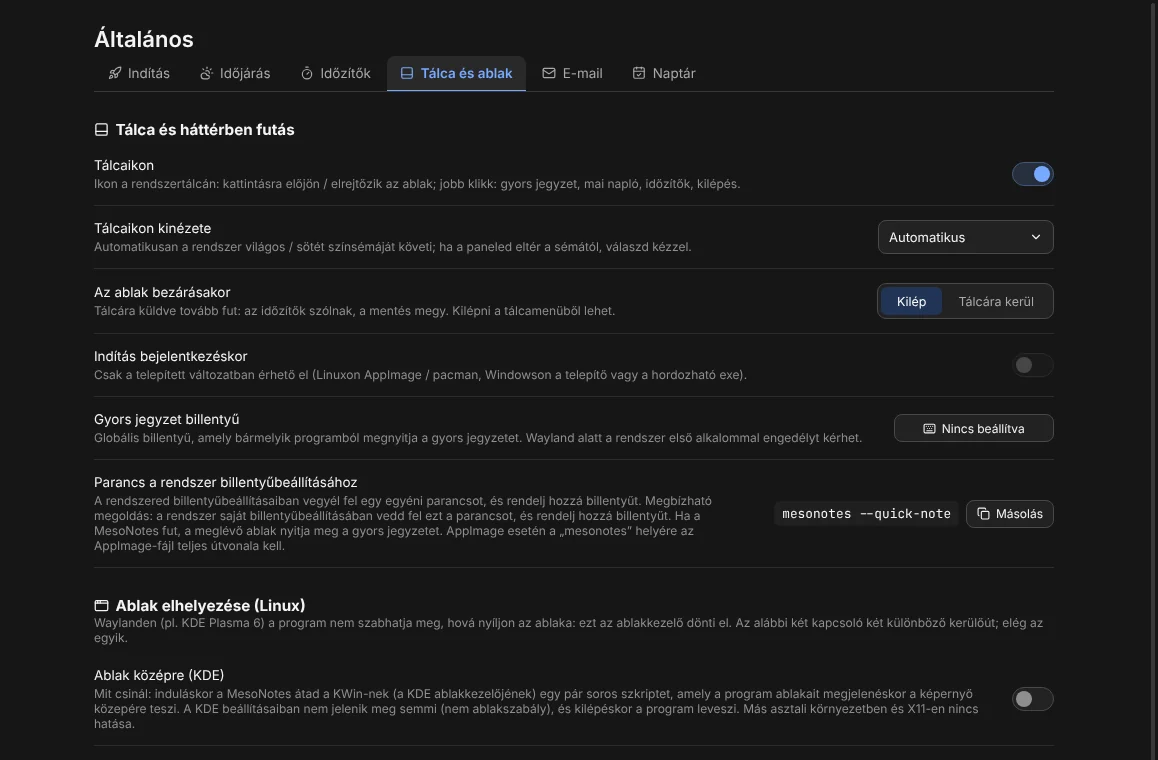Click the window icon beside Ablak elhelyezése (Linux)
The width and height of the screenshot is (1158, 760).
[101, 606]
